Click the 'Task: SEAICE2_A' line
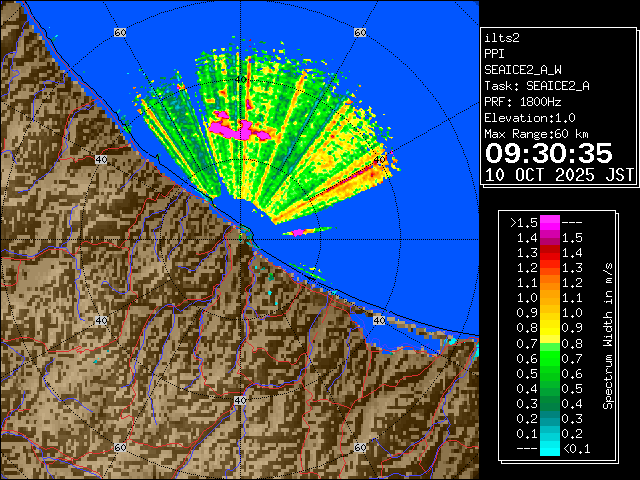The width and height of the screenshot is (640, 480). point(536,86)
